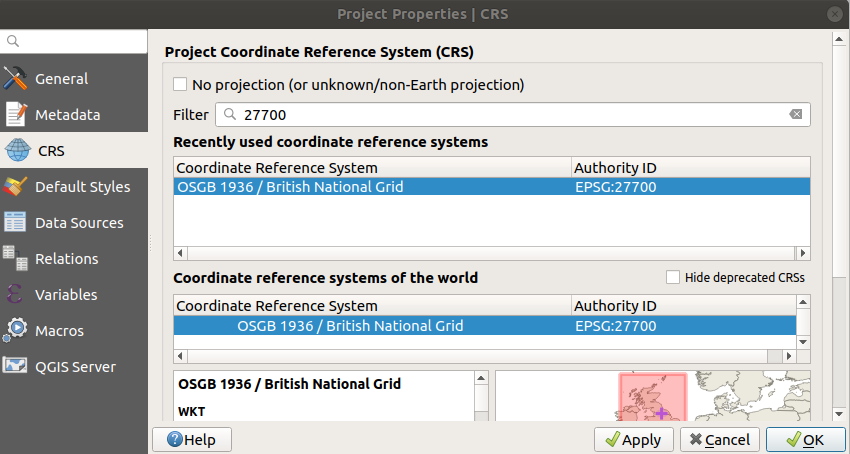Open the General settings icon
The height and width of the screenshot is (454, 850).
(15, 79)
